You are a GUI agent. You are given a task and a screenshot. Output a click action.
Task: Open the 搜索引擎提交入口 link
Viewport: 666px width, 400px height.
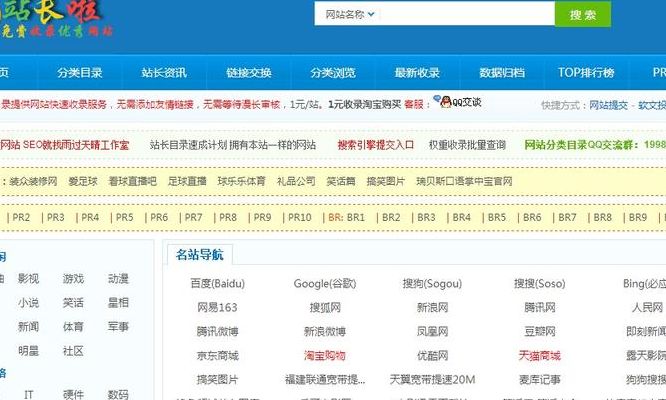(375, 145)
